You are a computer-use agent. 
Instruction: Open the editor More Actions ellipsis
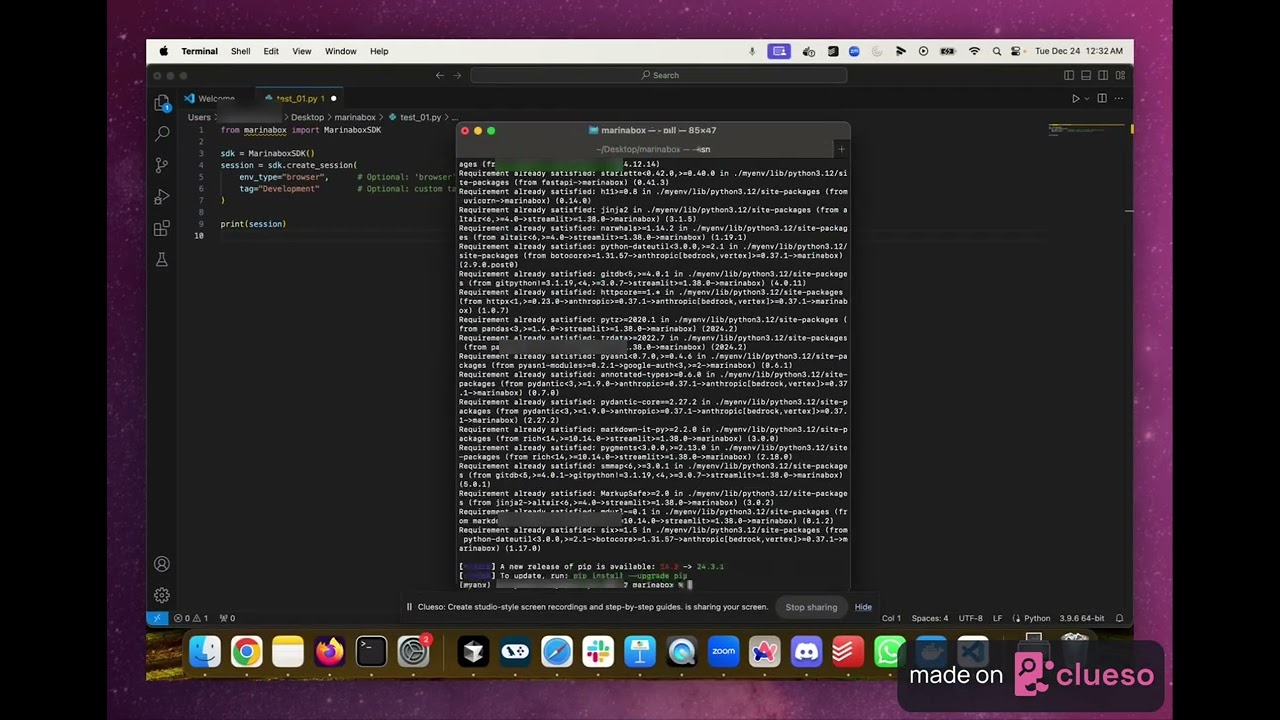1119,98
